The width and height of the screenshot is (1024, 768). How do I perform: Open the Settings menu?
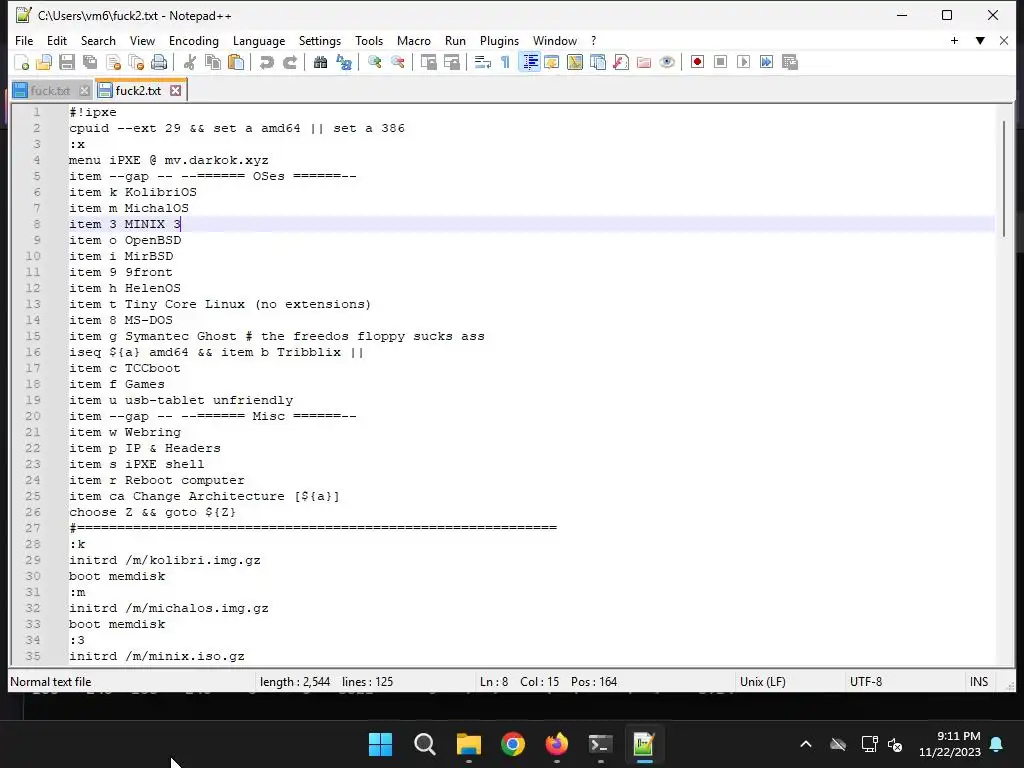319,40
